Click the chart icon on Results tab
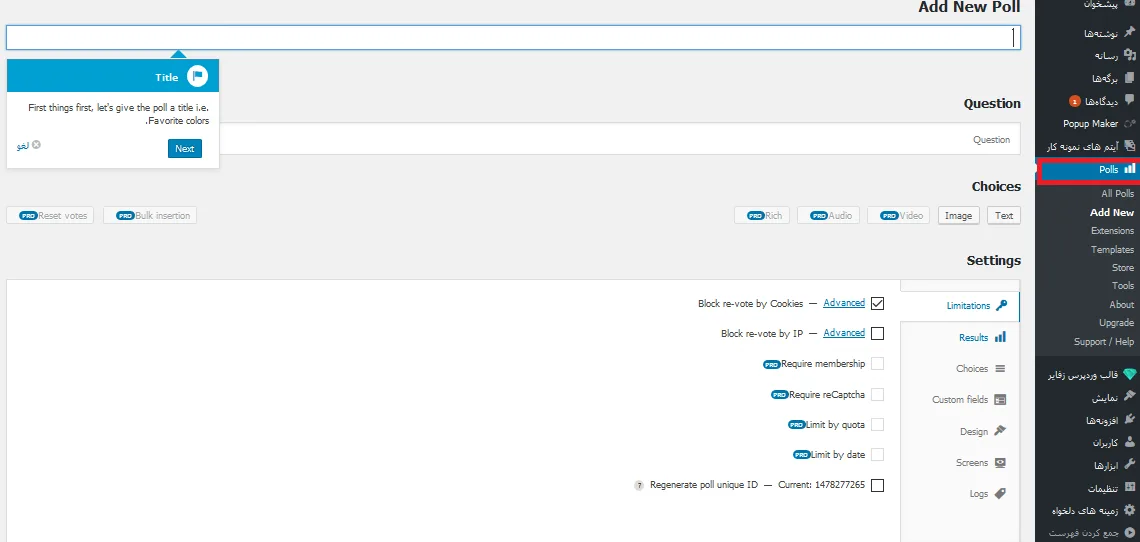Viewport: 1140px width, 542px height. coord(1000,337)
